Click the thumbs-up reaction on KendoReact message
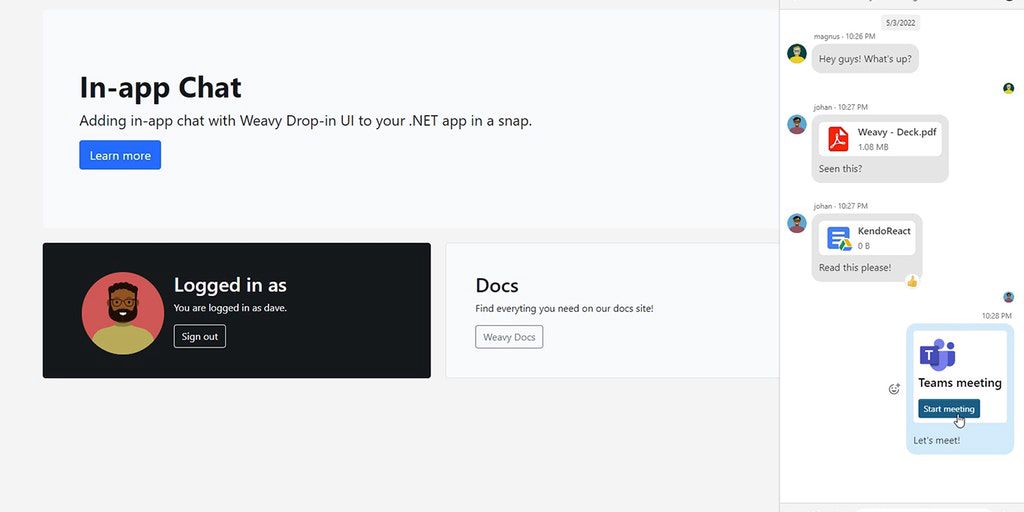The image size is (1024, 512). pyautogui.click(x=912, y=281)
